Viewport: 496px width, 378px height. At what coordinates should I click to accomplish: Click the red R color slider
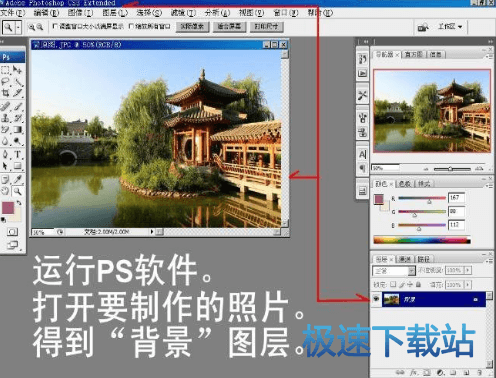pos(422,199)
